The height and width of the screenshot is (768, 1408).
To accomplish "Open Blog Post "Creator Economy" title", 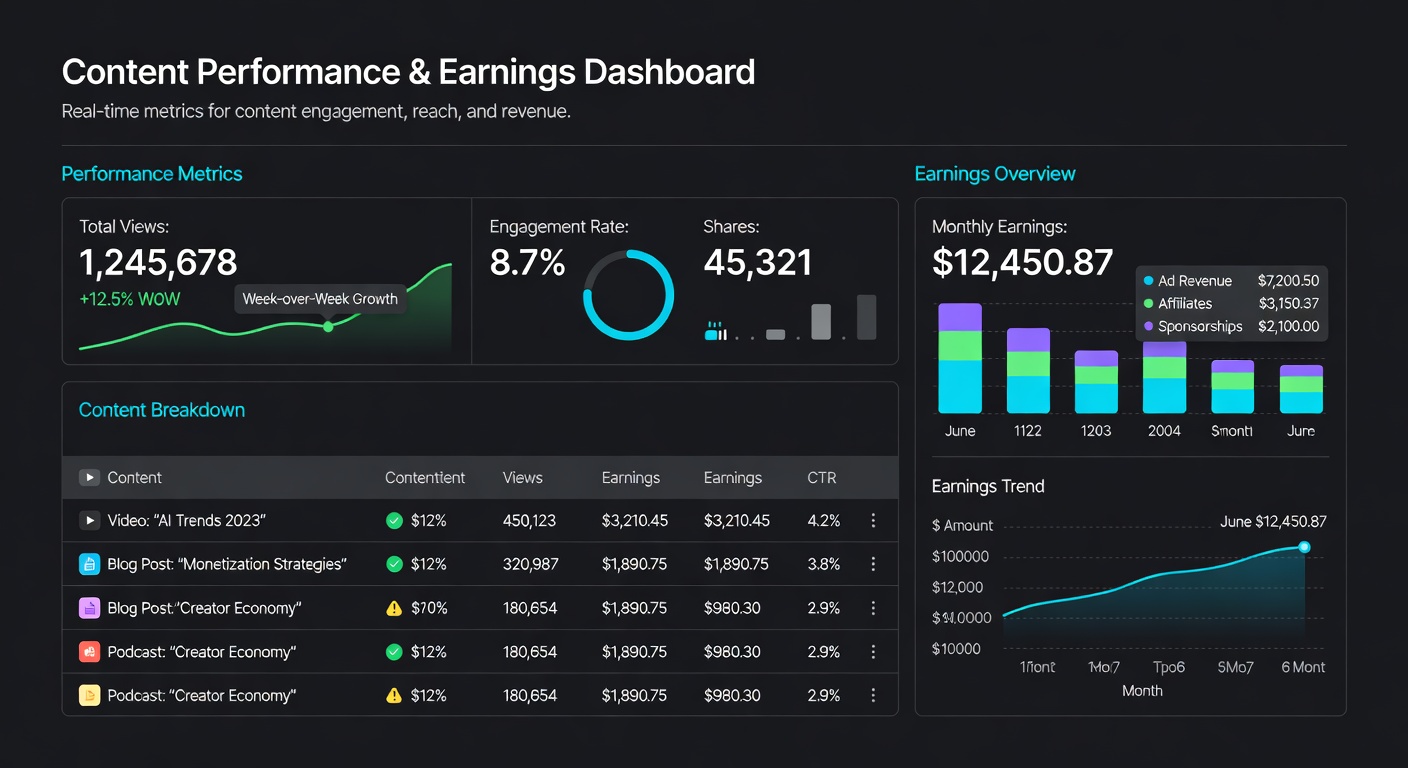I will 204,608.
